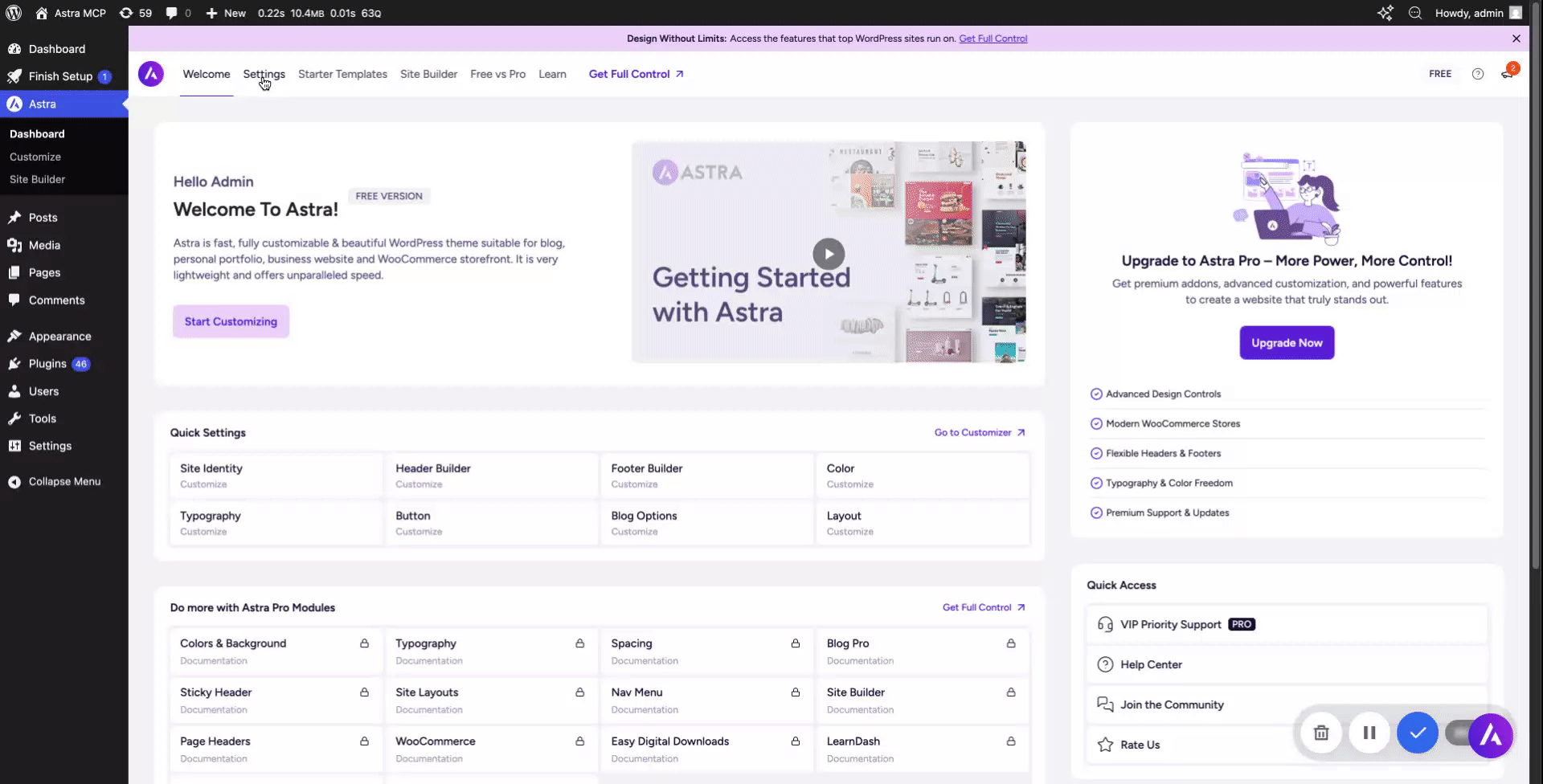
Task: Click lock icon on Sticky Header module
Action: point(364,692)
